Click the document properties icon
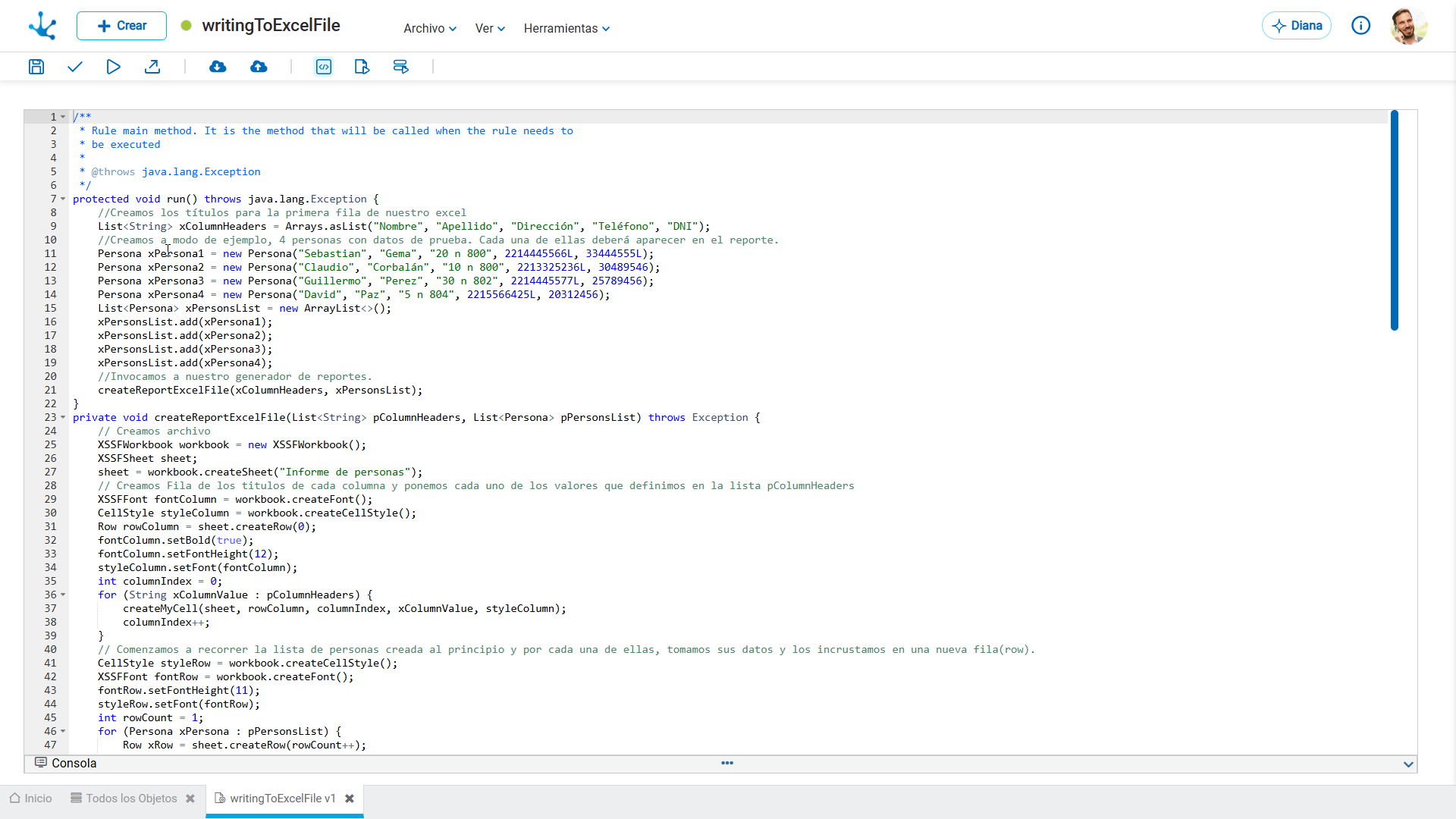The height and width of the screenshot is (819, 1456). pos(362,67)
